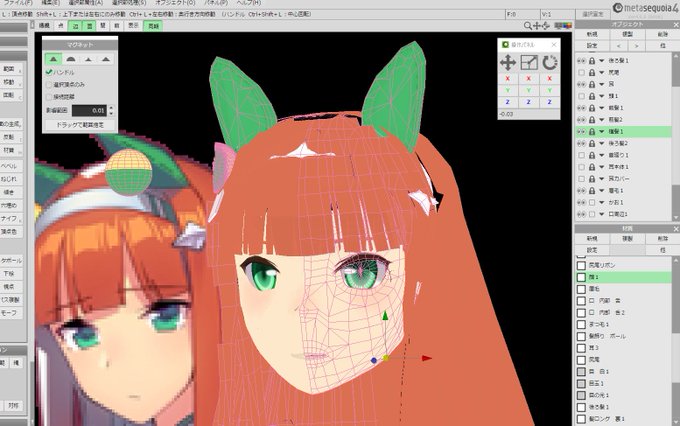Collapse the 前髪1 object arrow

602,108
